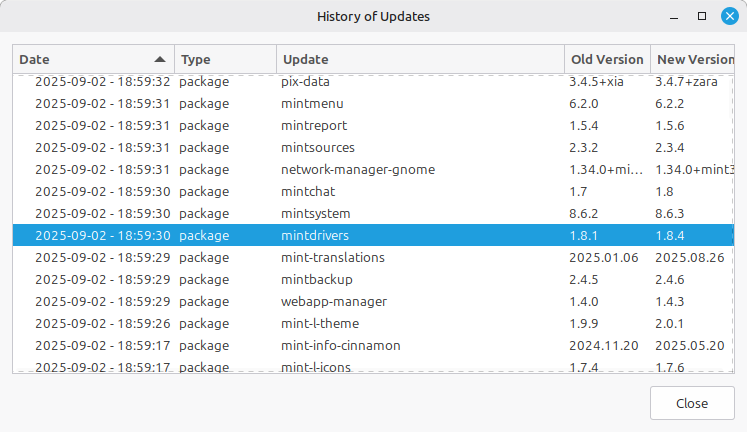
Task: Click new version 1.5.6 of mintreport
Action: point(669,125)
